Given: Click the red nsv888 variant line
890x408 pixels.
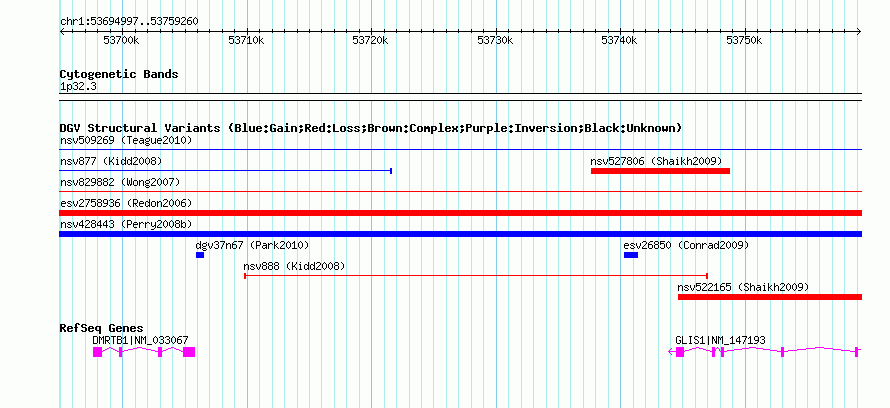Looking at the screenshot, I should point(476,276).
